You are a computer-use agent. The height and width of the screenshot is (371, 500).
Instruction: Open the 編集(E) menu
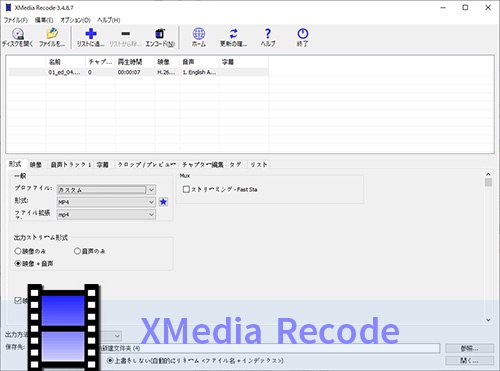[44, 20]
